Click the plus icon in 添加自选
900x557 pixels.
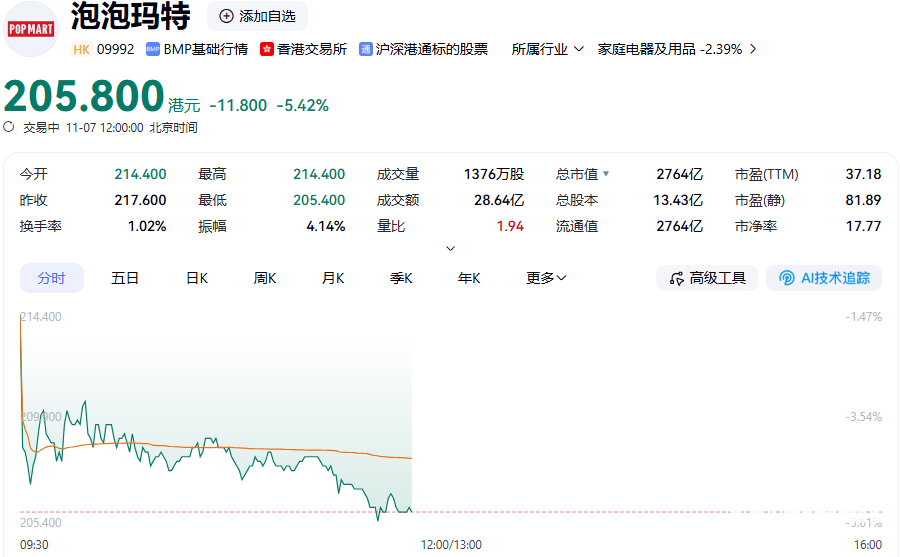[x=226, y=16]
